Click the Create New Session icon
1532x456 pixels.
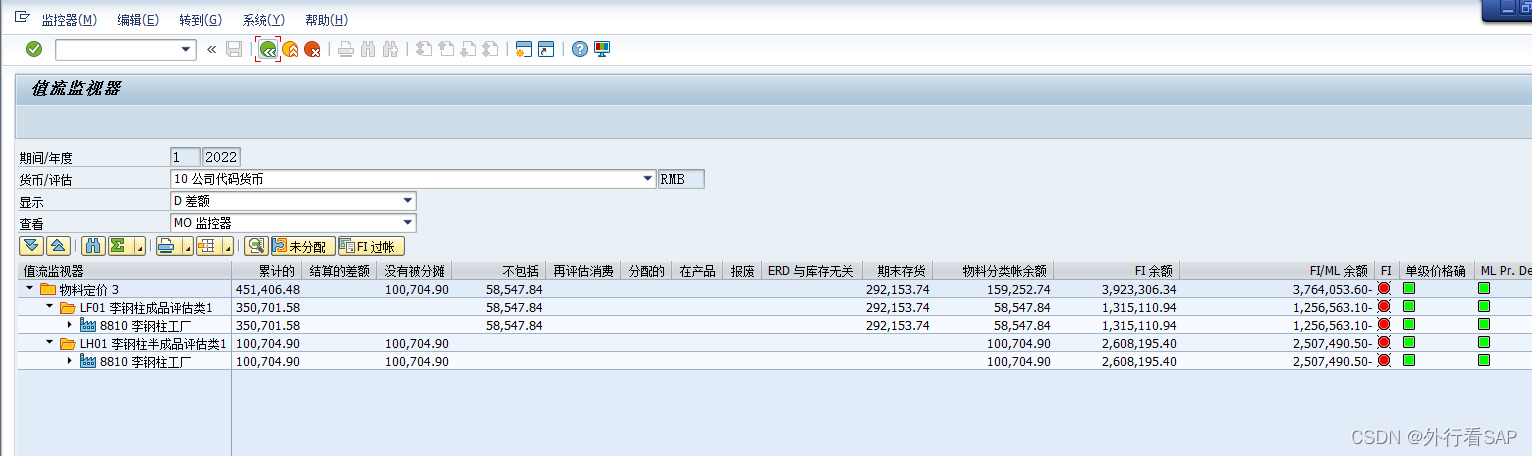tap(524, 49)
